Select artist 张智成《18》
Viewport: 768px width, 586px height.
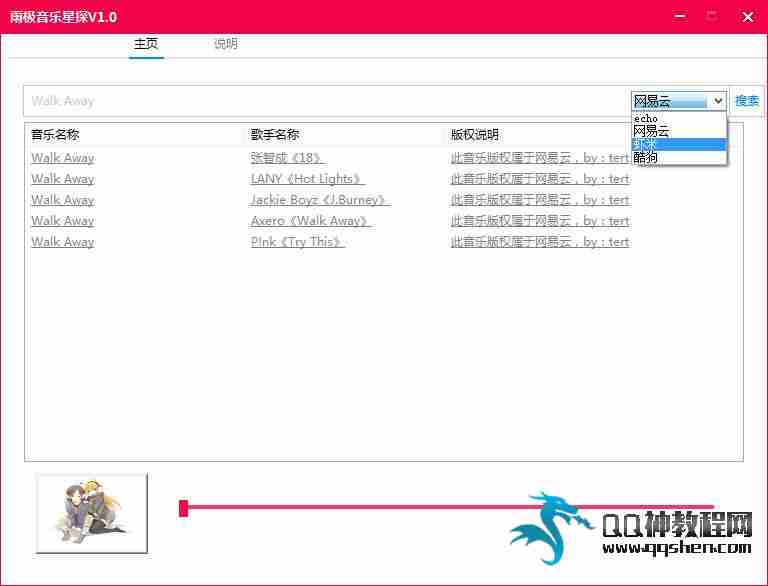tap(288, 158)
